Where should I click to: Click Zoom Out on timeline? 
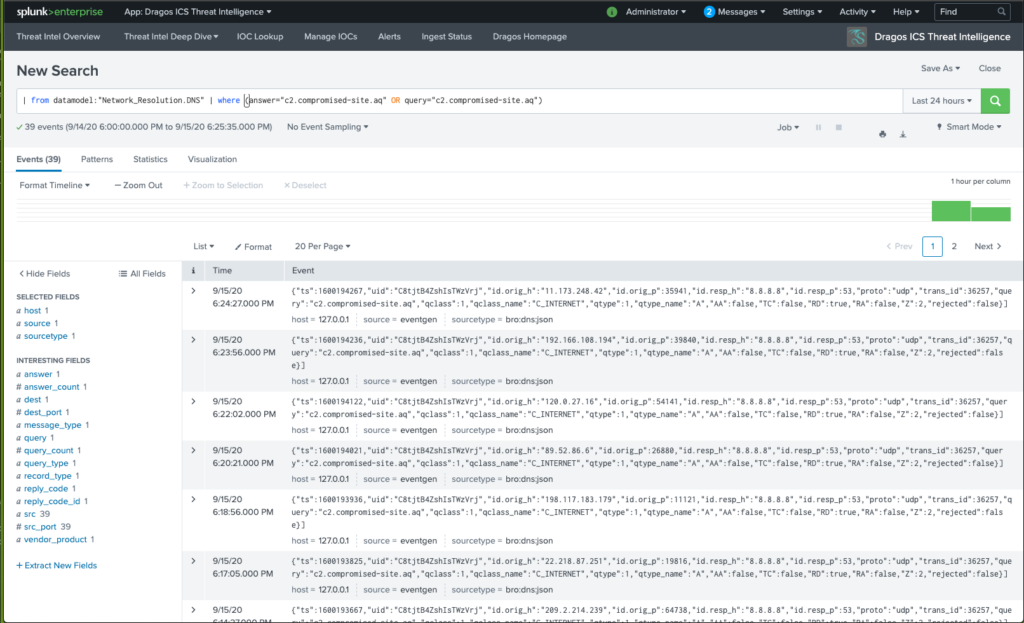(138, 185)
